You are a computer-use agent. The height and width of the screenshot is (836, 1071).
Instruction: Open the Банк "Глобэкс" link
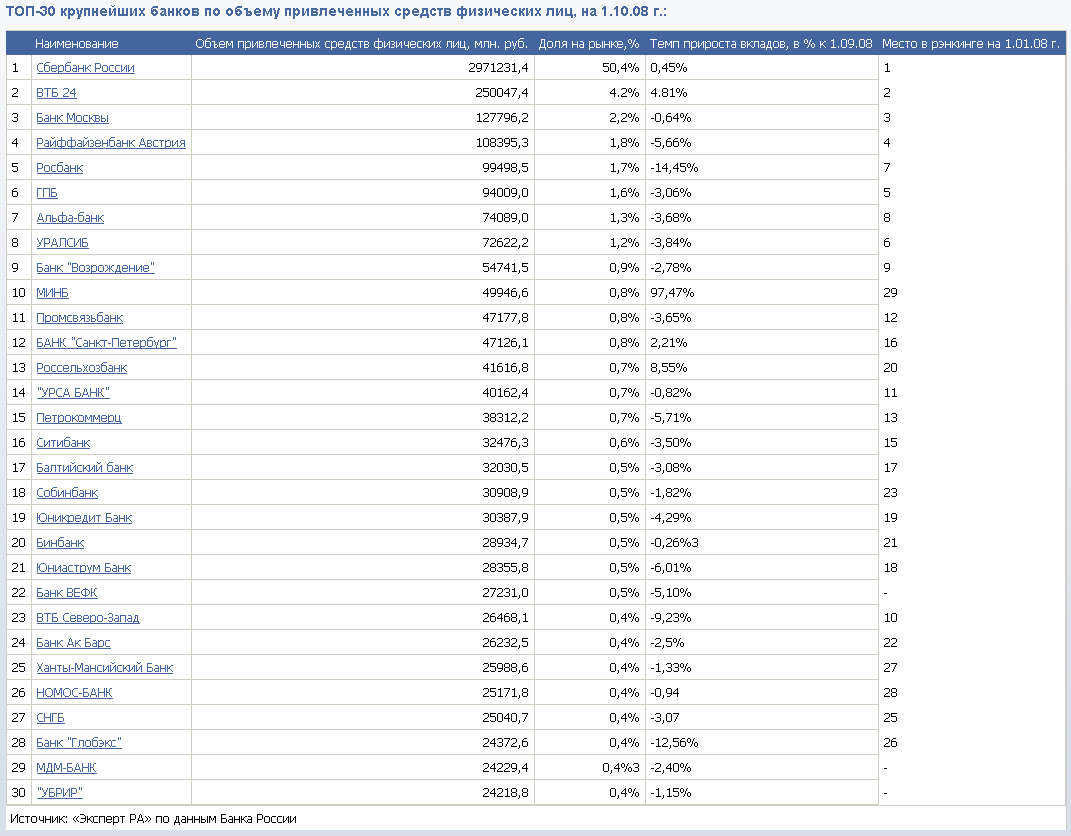pyautogui.click(x=79, y=742)
